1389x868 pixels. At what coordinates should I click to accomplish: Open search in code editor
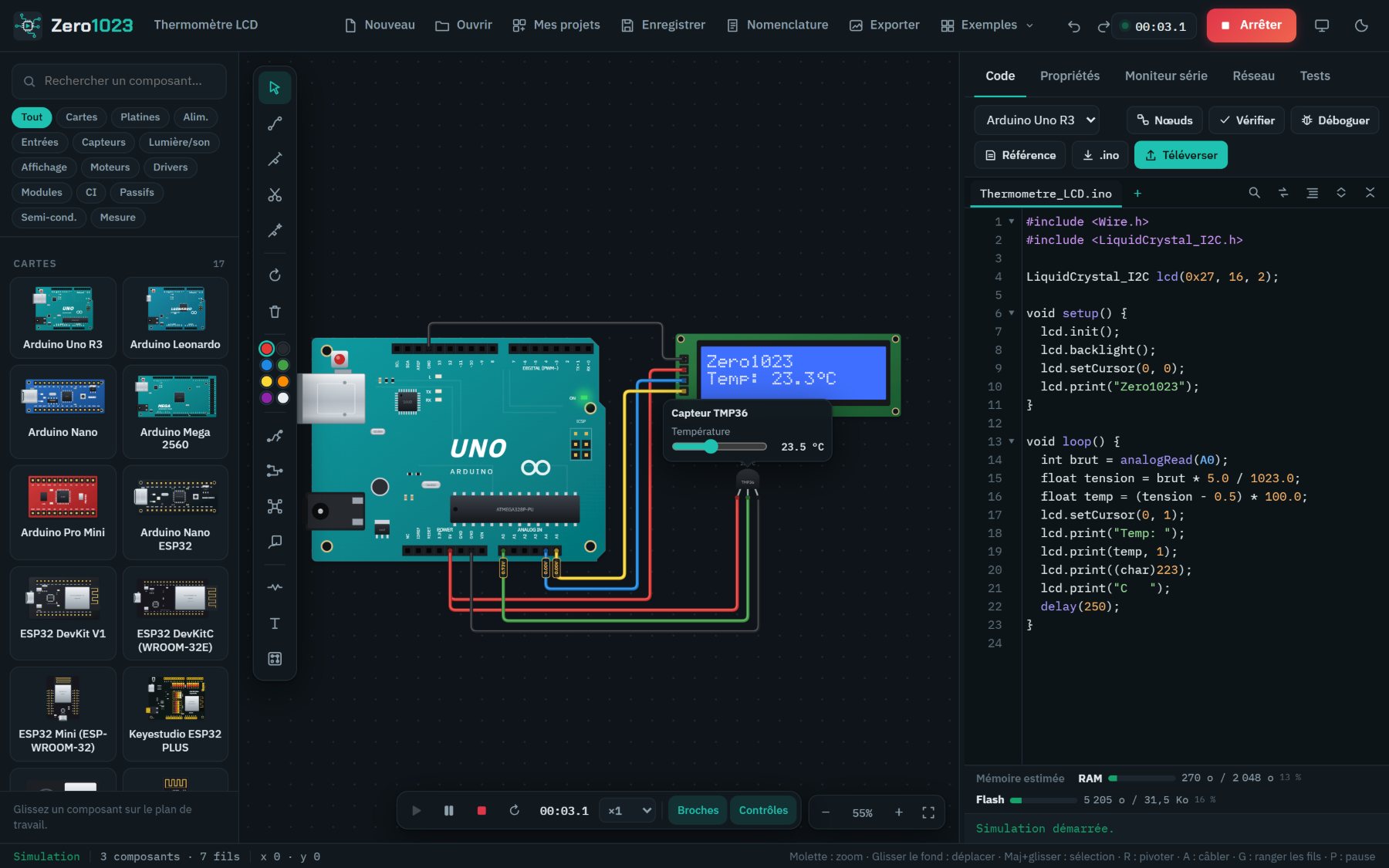point(1255,193)
